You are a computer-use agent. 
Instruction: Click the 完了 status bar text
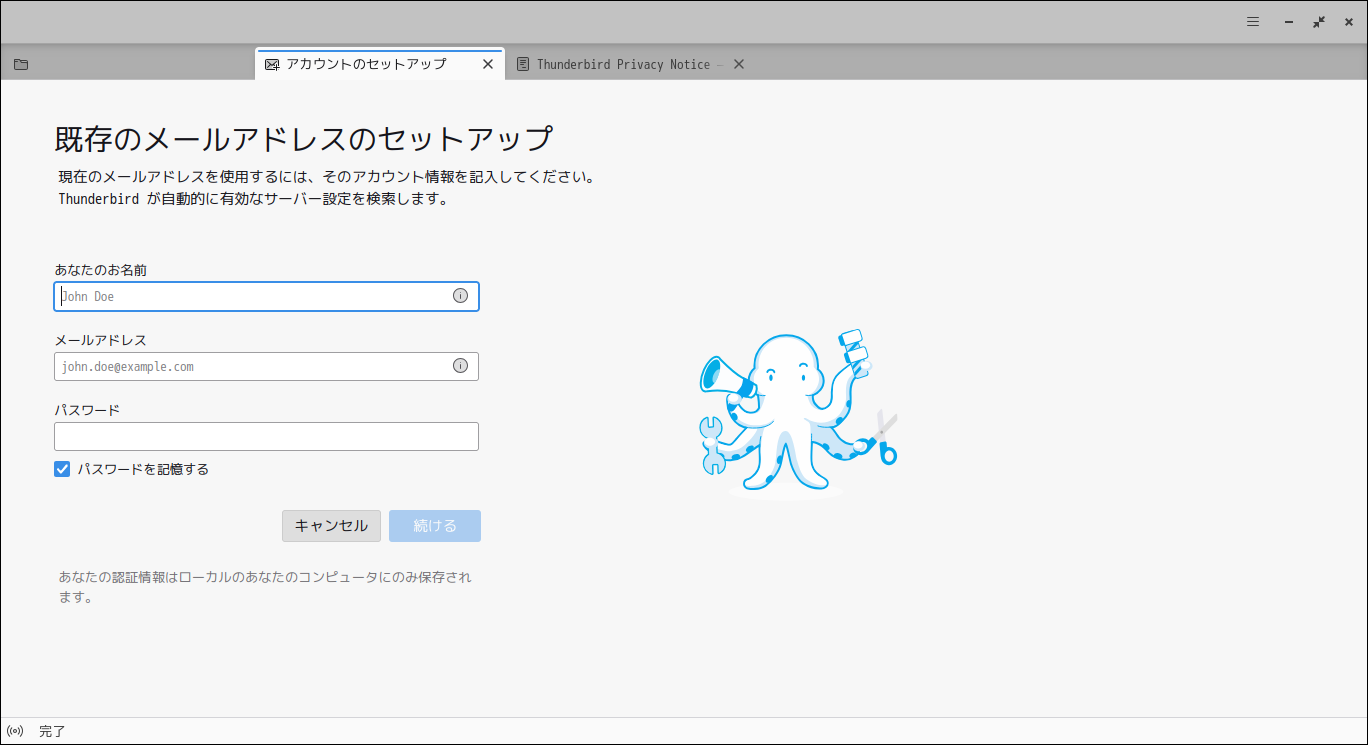(x=52, y=731)
